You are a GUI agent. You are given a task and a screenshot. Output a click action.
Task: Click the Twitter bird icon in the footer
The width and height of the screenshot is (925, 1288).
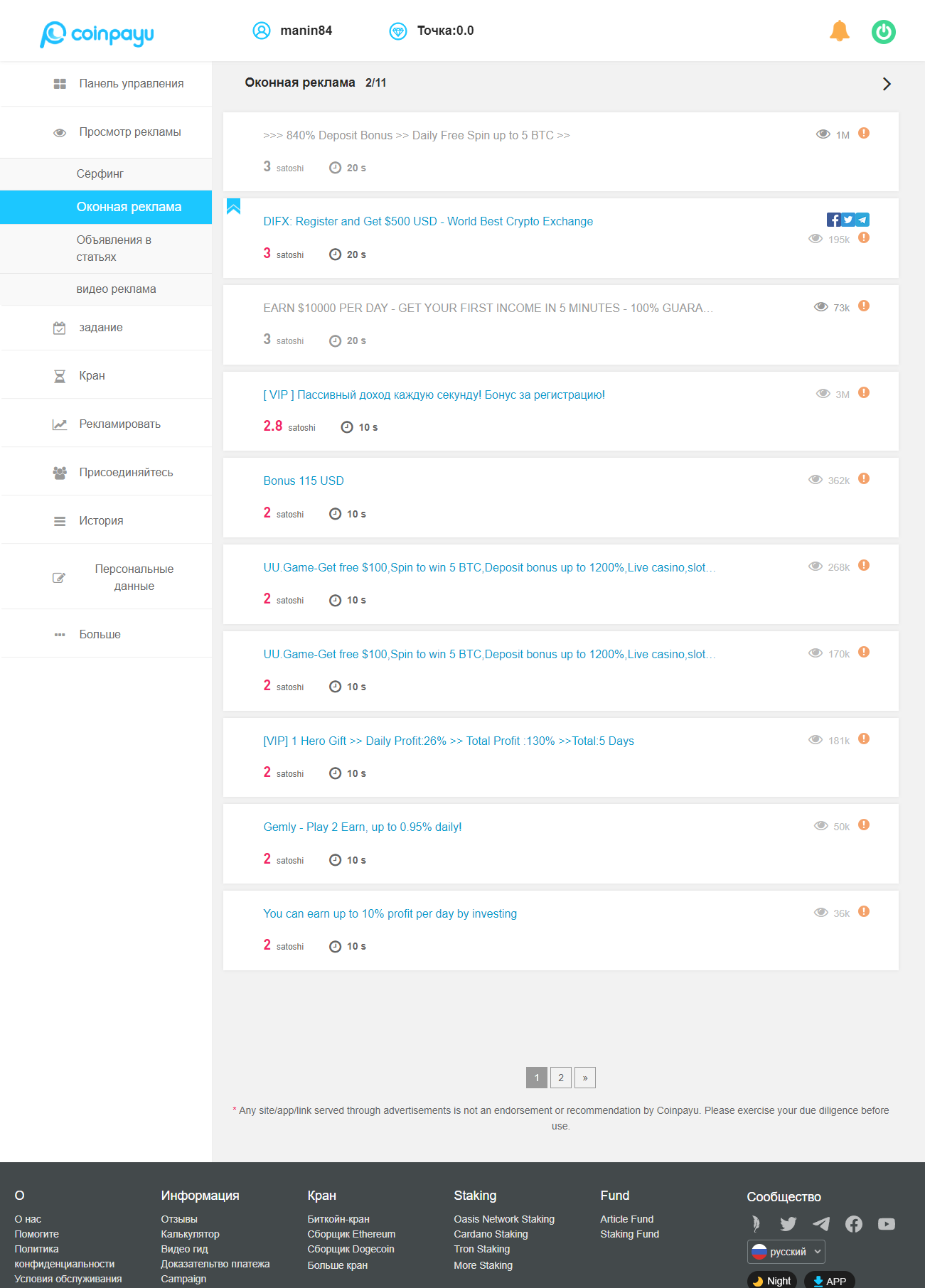pyautogui.click(x=788, y=1224)
